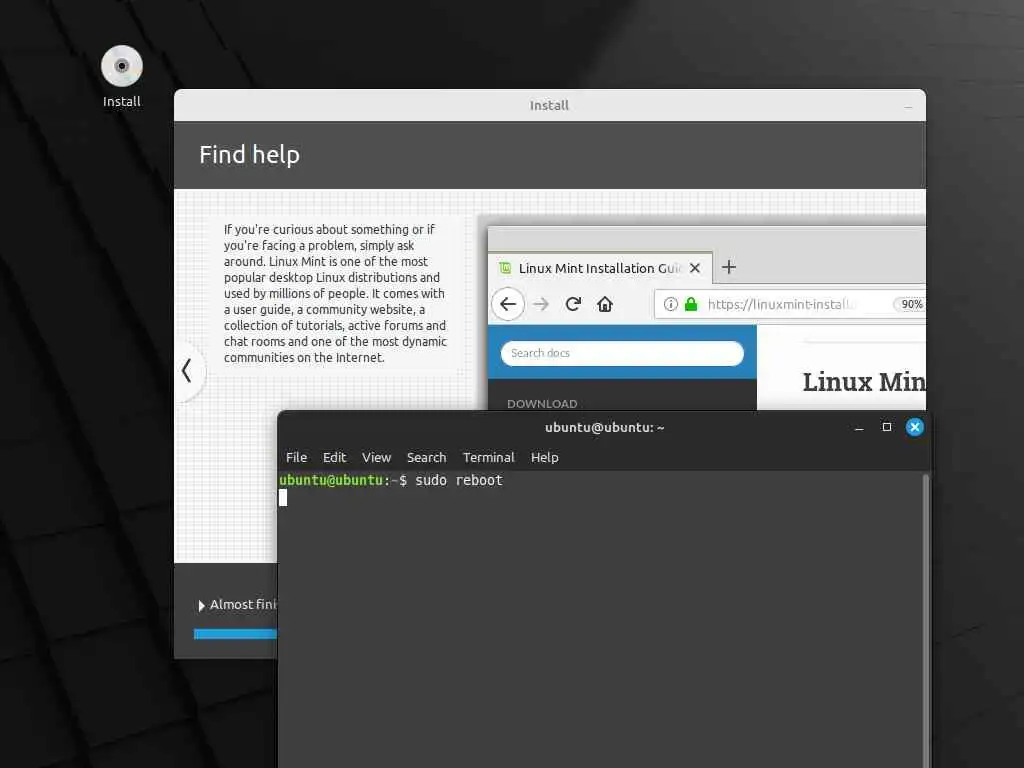The width and height of the screenshot is (1024, 768).
Task: Click the new tab plus icon
Action: 729,267
